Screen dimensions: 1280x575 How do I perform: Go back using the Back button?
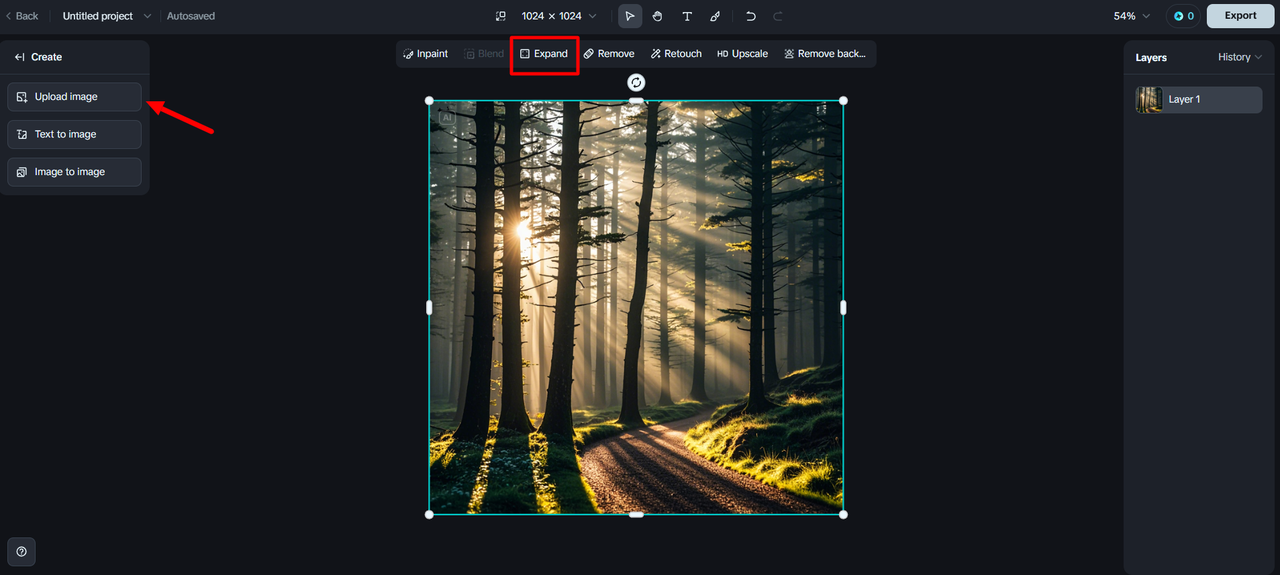tap(22, 16)
